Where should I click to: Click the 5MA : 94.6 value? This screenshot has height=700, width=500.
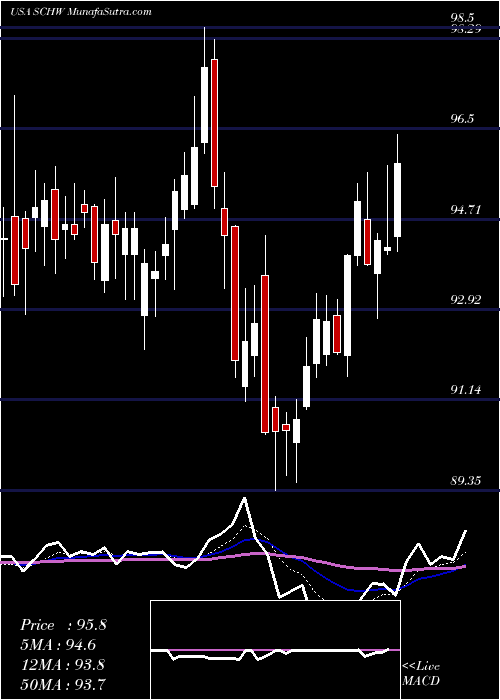58,645
